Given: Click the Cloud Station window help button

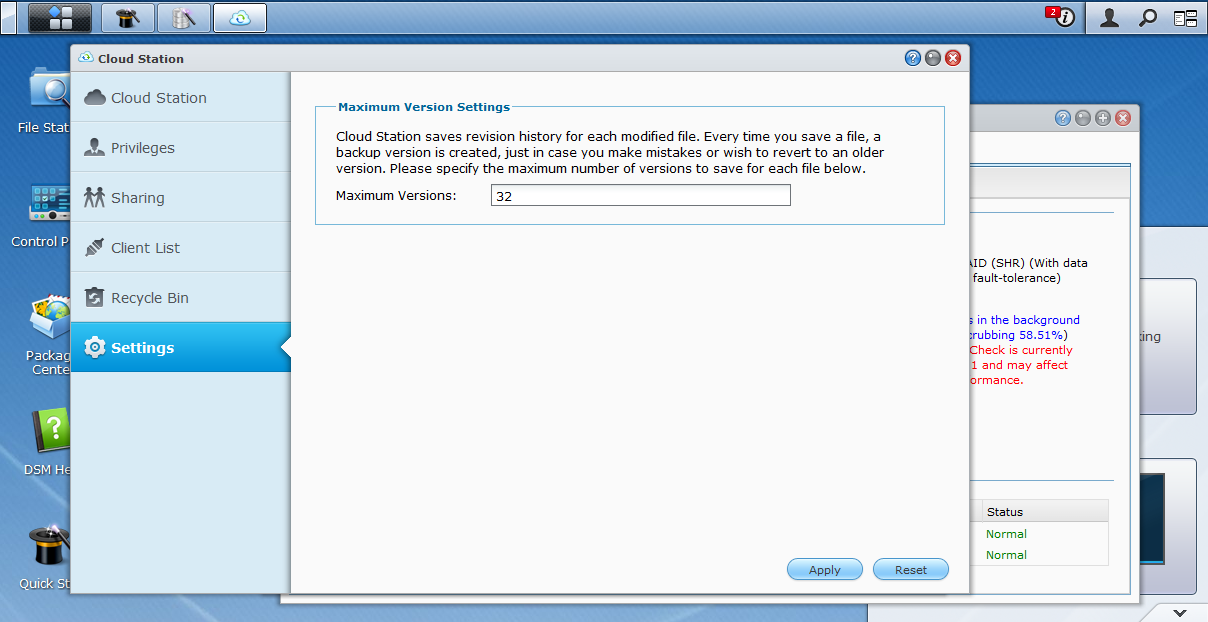Looking at the screenshot, I should (913, 58).
